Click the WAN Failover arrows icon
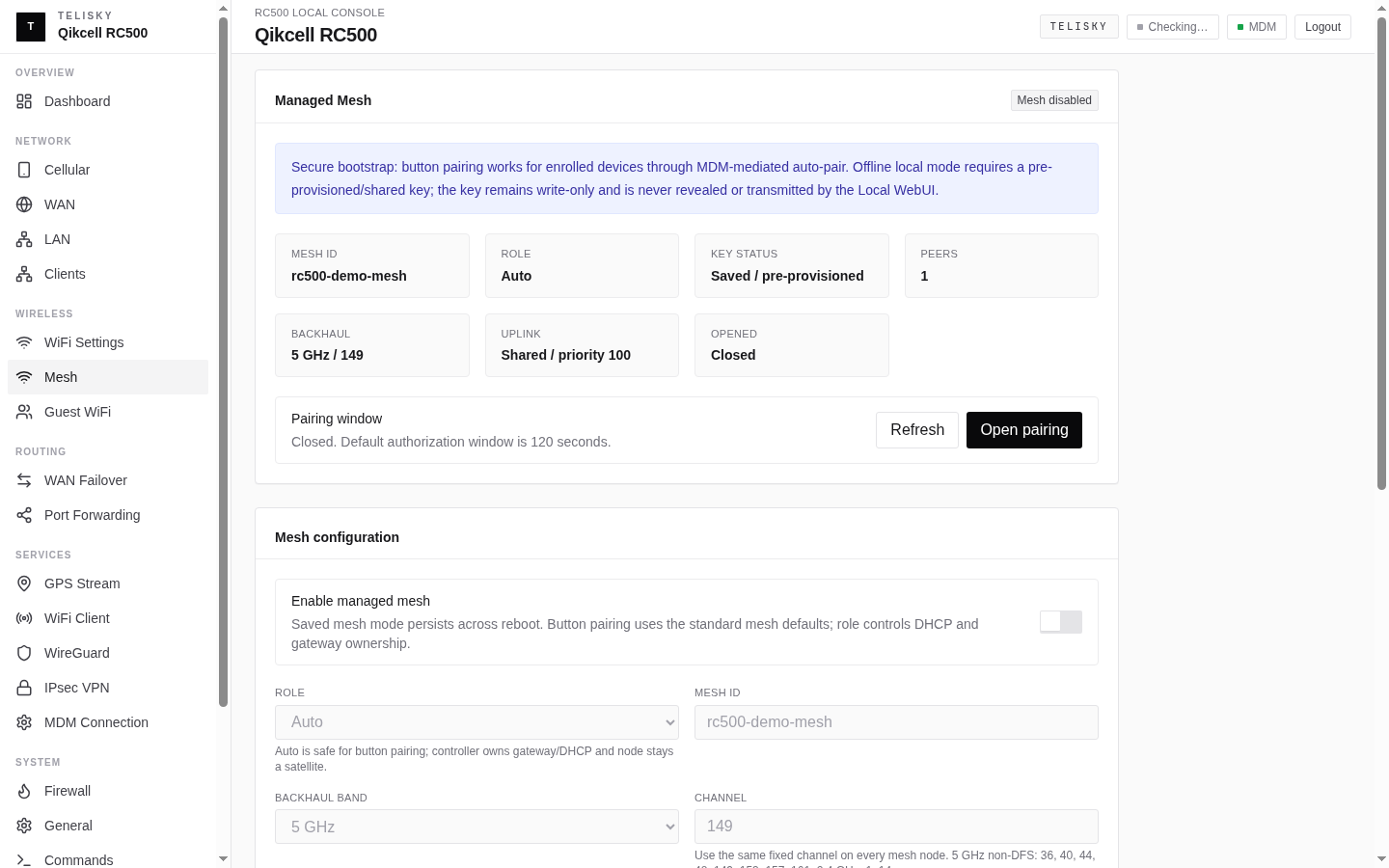The height and width of the screenshot is (868, 1389). tap(24, 480)
